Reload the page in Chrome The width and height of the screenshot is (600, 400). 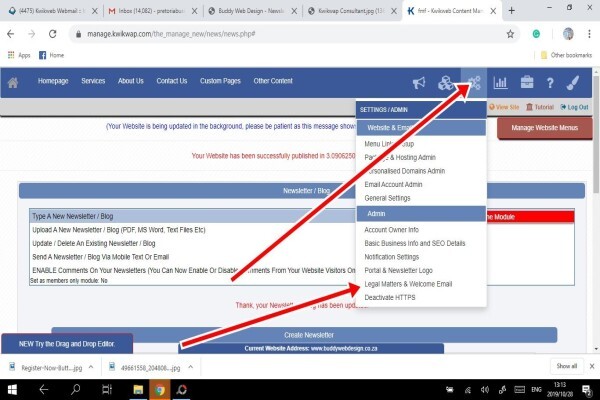click(x=52, y=34)
